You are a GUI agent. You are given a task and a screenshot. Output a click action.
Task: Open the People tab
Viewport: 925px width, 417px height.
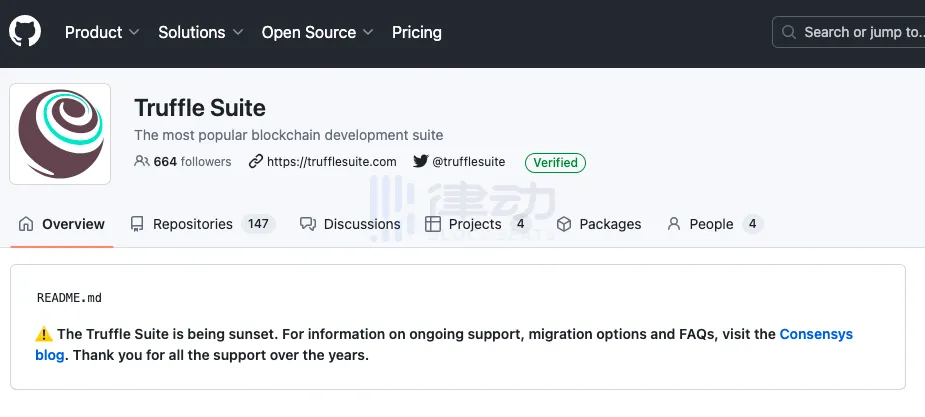[714, 224]
